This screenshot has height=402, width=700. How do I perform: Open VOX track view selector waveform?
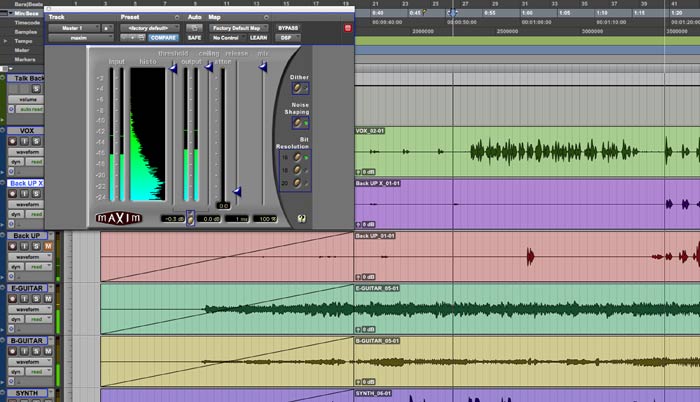pos(28,152)
